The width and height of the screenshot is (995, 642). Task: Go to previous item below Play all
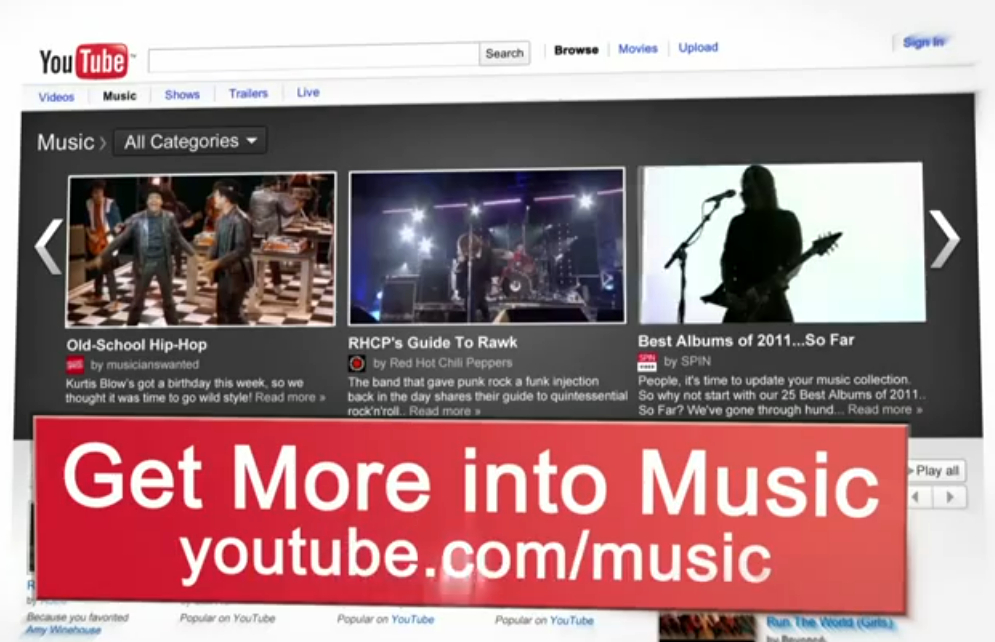(918, 497)
